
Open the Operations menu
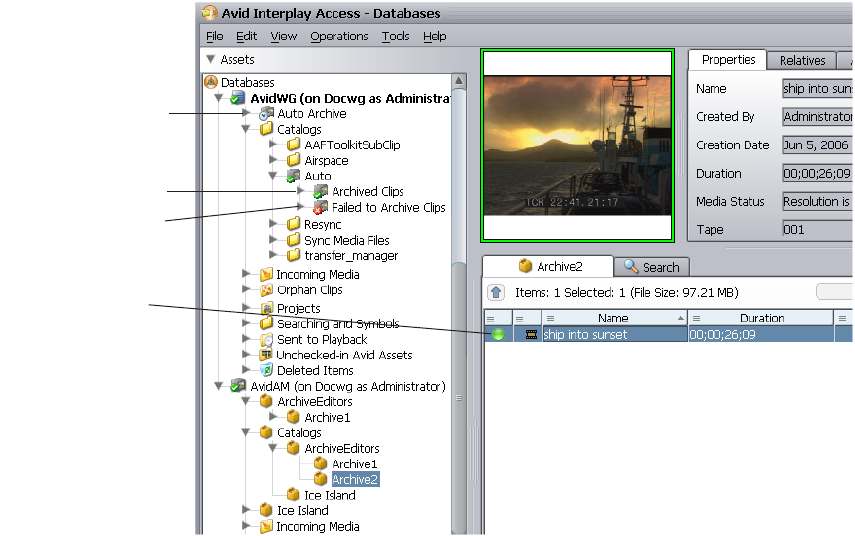tap(339, 36)
